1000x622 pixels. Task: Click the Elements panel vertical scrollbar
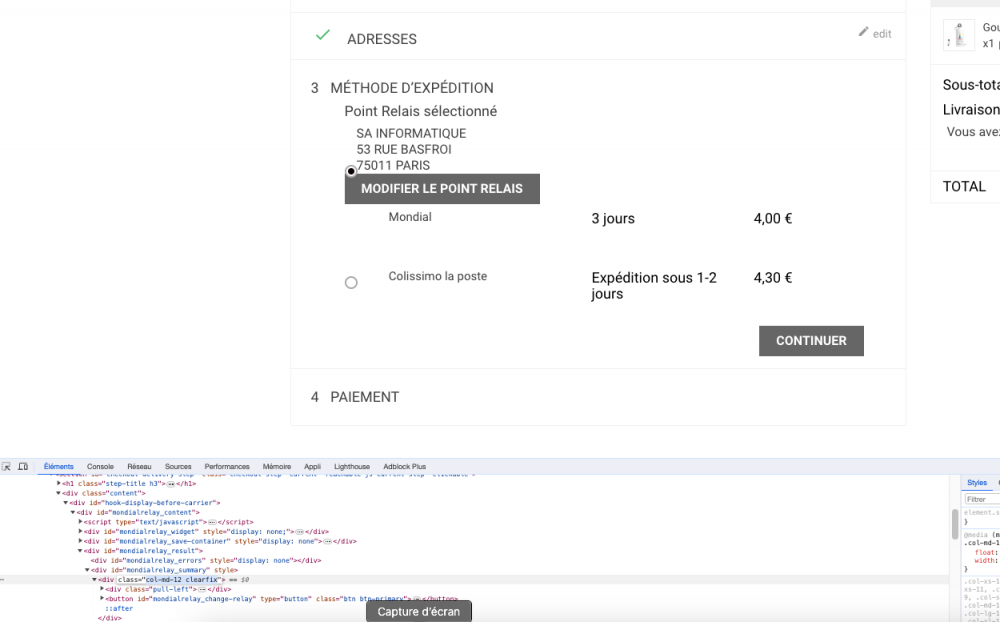[955, 523]
